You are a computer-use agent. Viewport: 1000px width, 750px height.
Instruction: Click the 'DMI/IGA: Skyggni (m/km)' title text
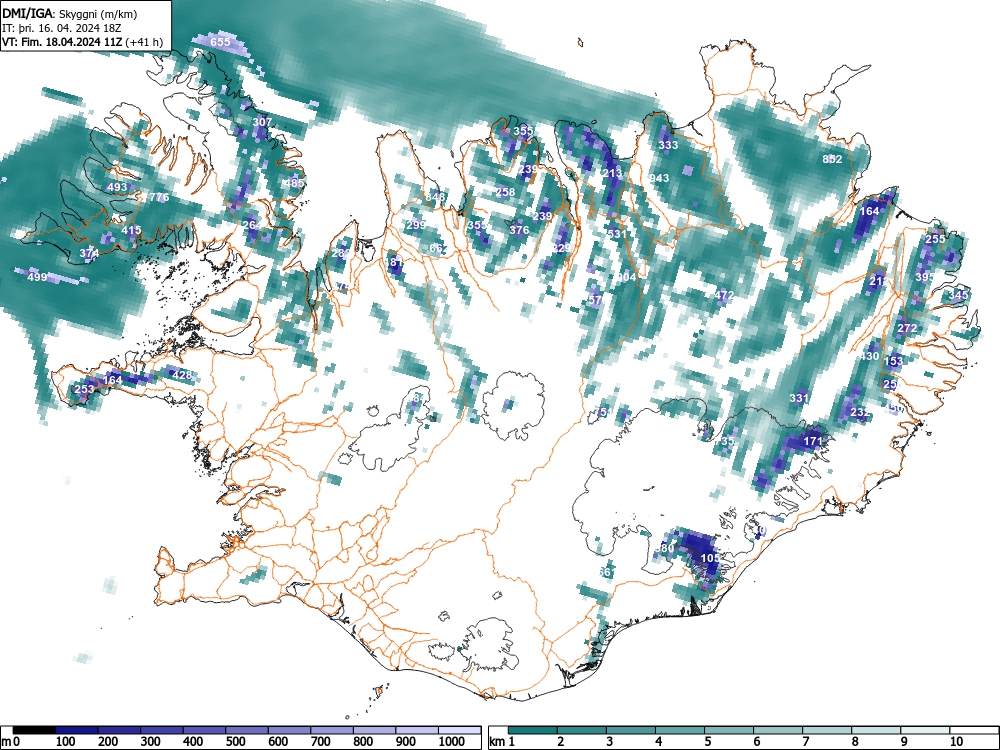[x=70, y=13]
